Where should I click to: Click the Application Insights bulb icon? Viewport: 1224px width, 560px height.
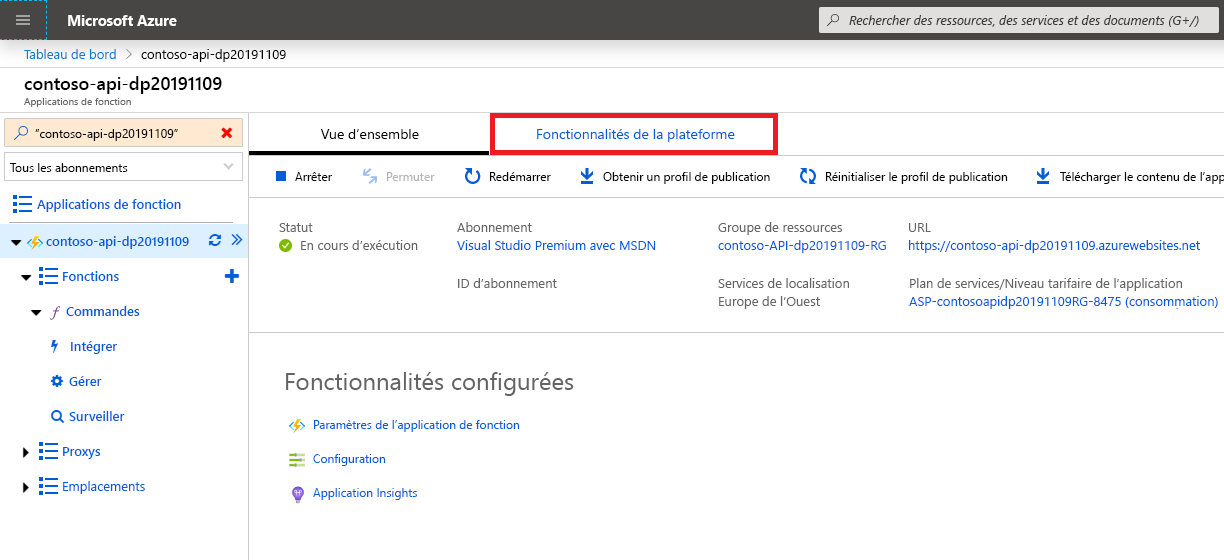click(297, 493)
